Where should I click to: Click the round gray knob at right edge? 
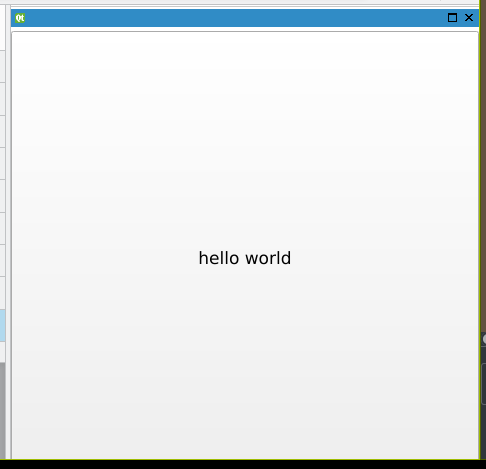pyautogui.click(x=484, y=339)
